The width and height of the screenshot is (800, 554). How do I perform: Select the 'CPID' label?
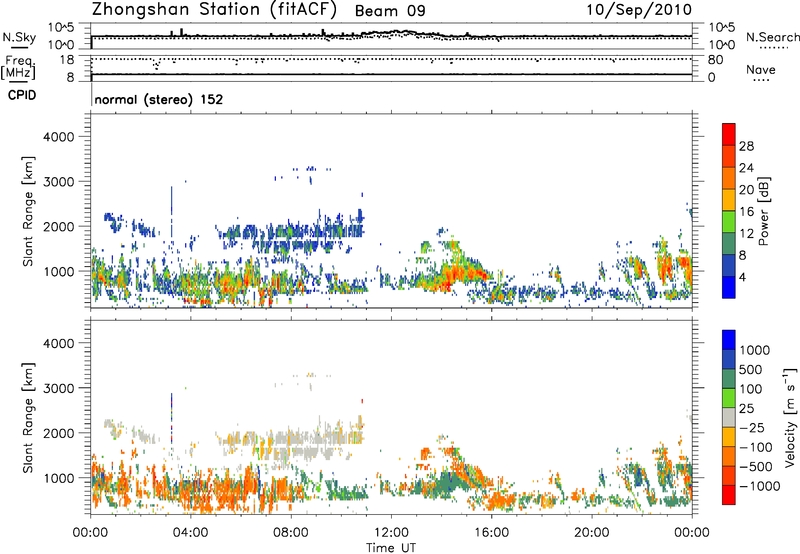22,95
